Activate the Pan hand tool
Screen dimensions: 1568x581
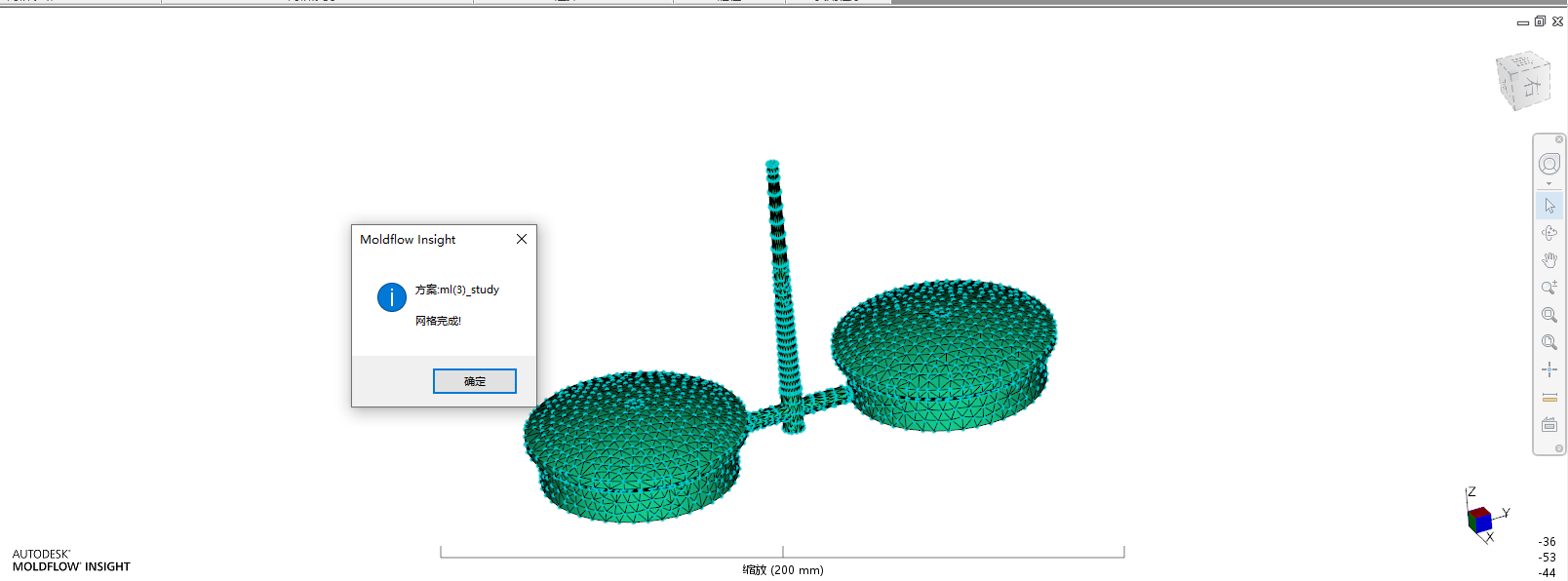tap(1549, 260)
